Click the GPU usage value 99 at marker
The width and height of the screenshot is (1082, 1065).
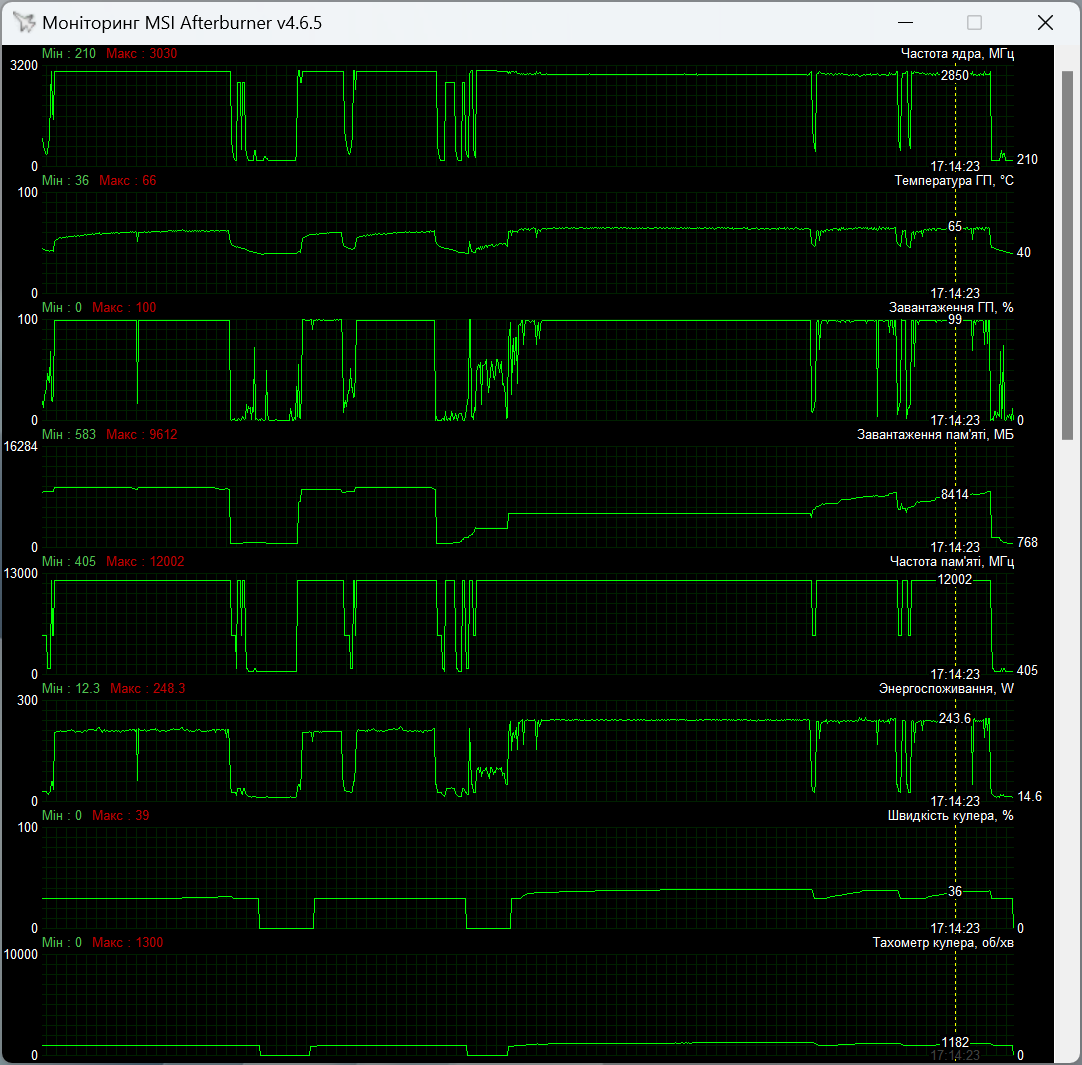954,319
